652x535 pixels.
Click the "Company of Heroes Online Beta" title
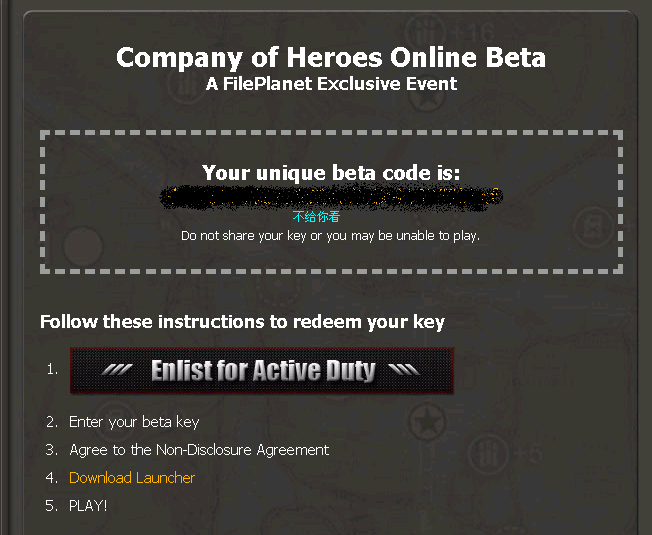331,57
